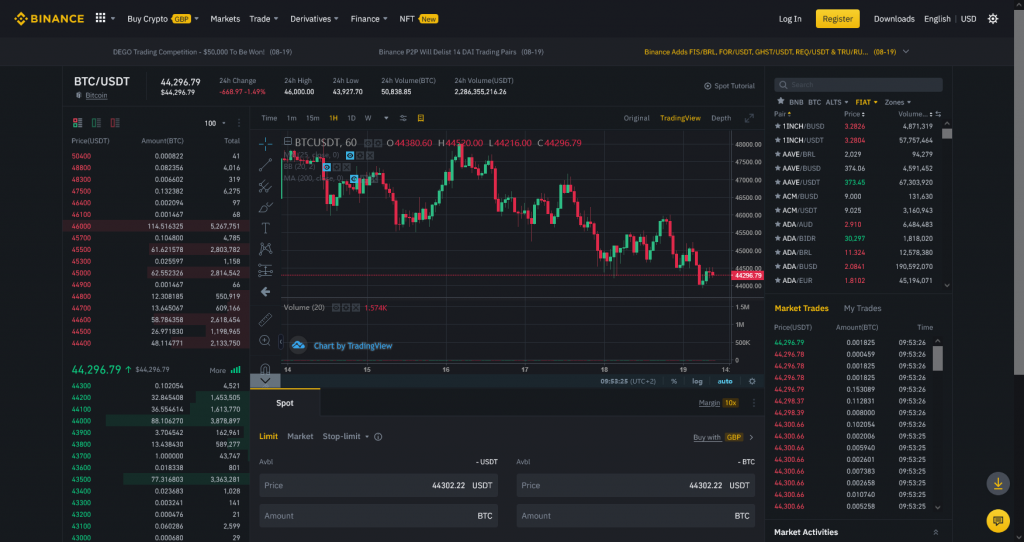Show both bids and asks order book view

[x=78, y=123]
